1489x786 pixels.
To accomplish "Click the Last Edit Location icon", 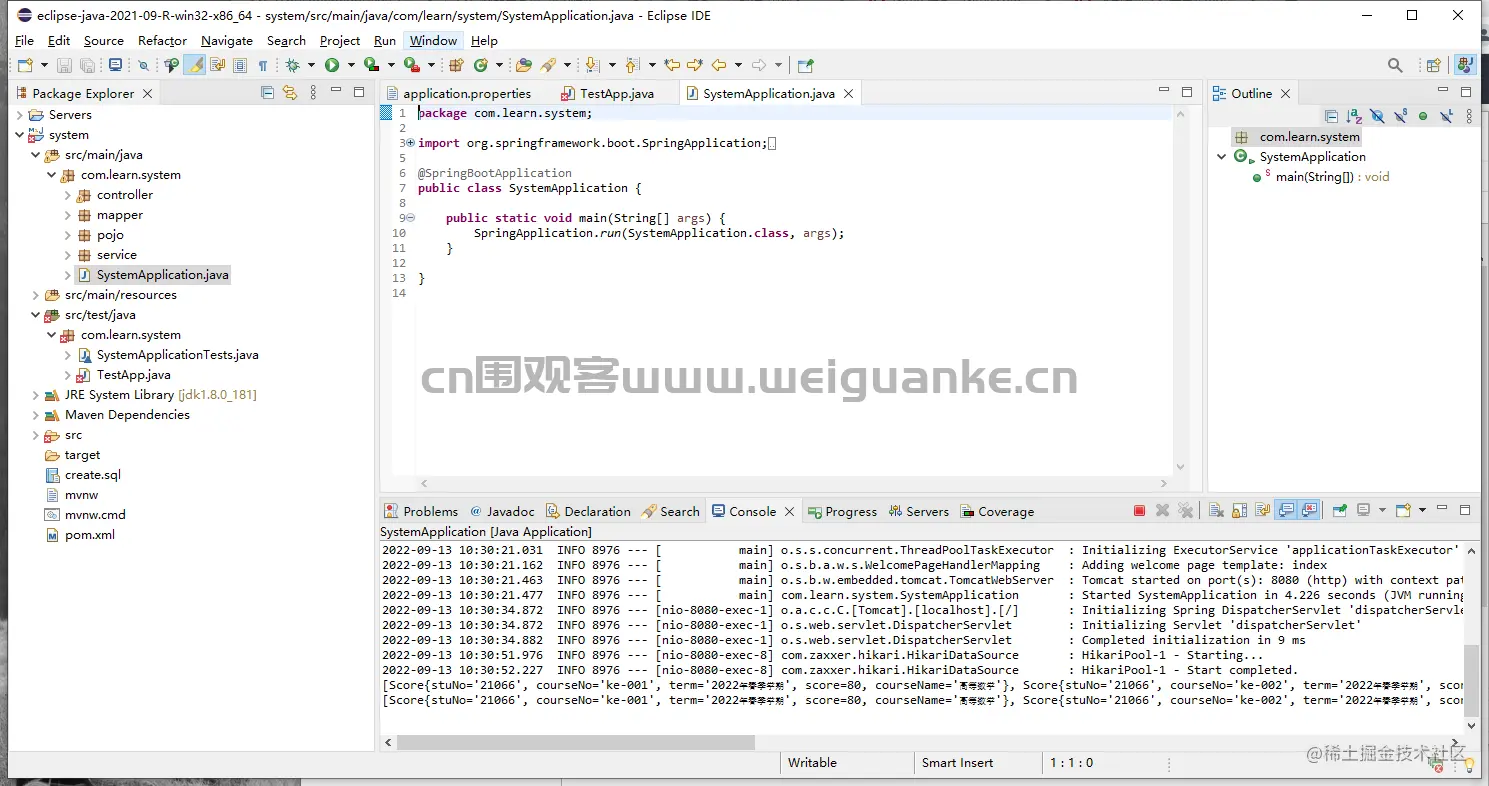I will coord(672,65).
